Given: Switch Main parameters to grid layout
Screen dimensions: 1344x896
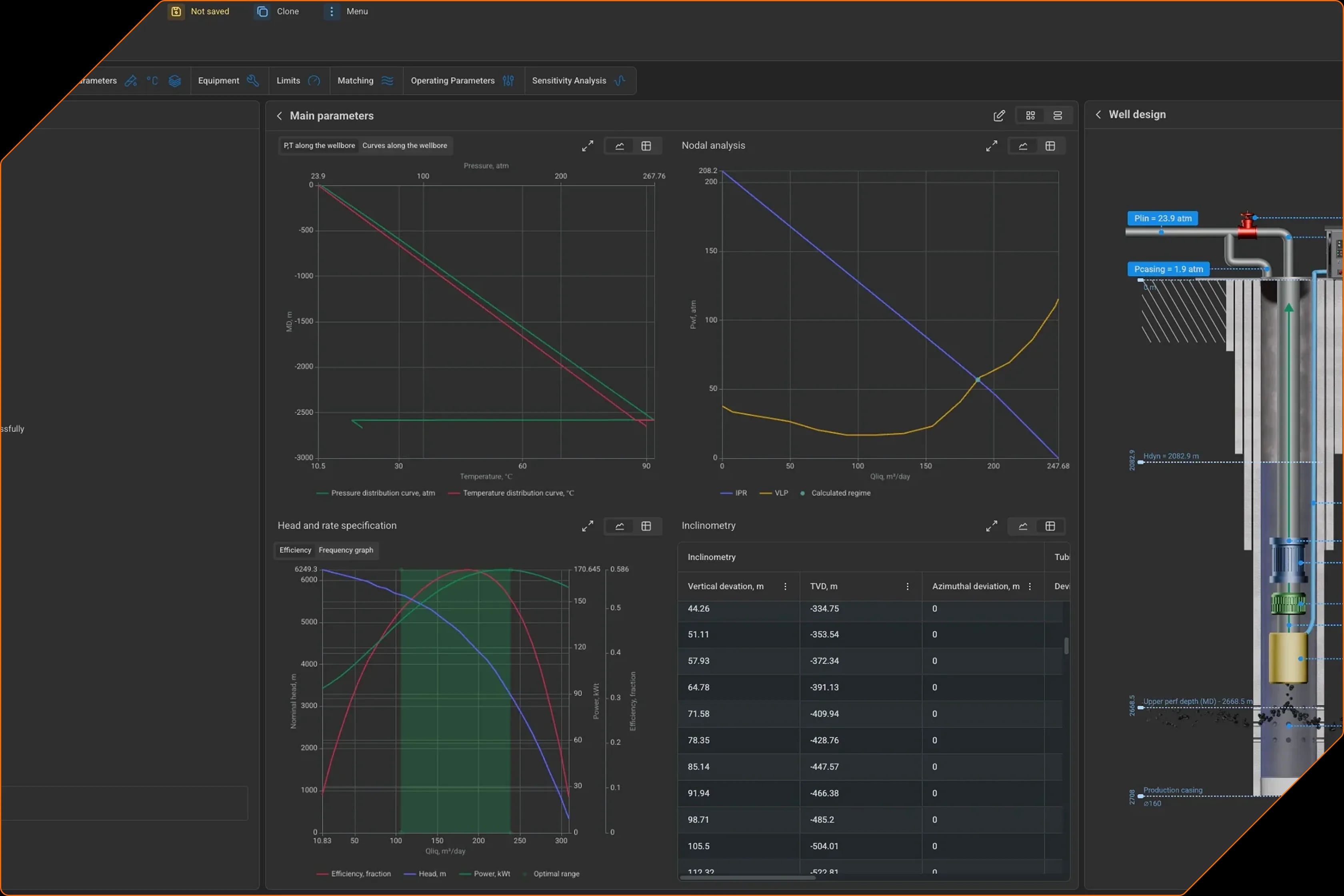Looking at the screenshot, I should click(1030, 116).
